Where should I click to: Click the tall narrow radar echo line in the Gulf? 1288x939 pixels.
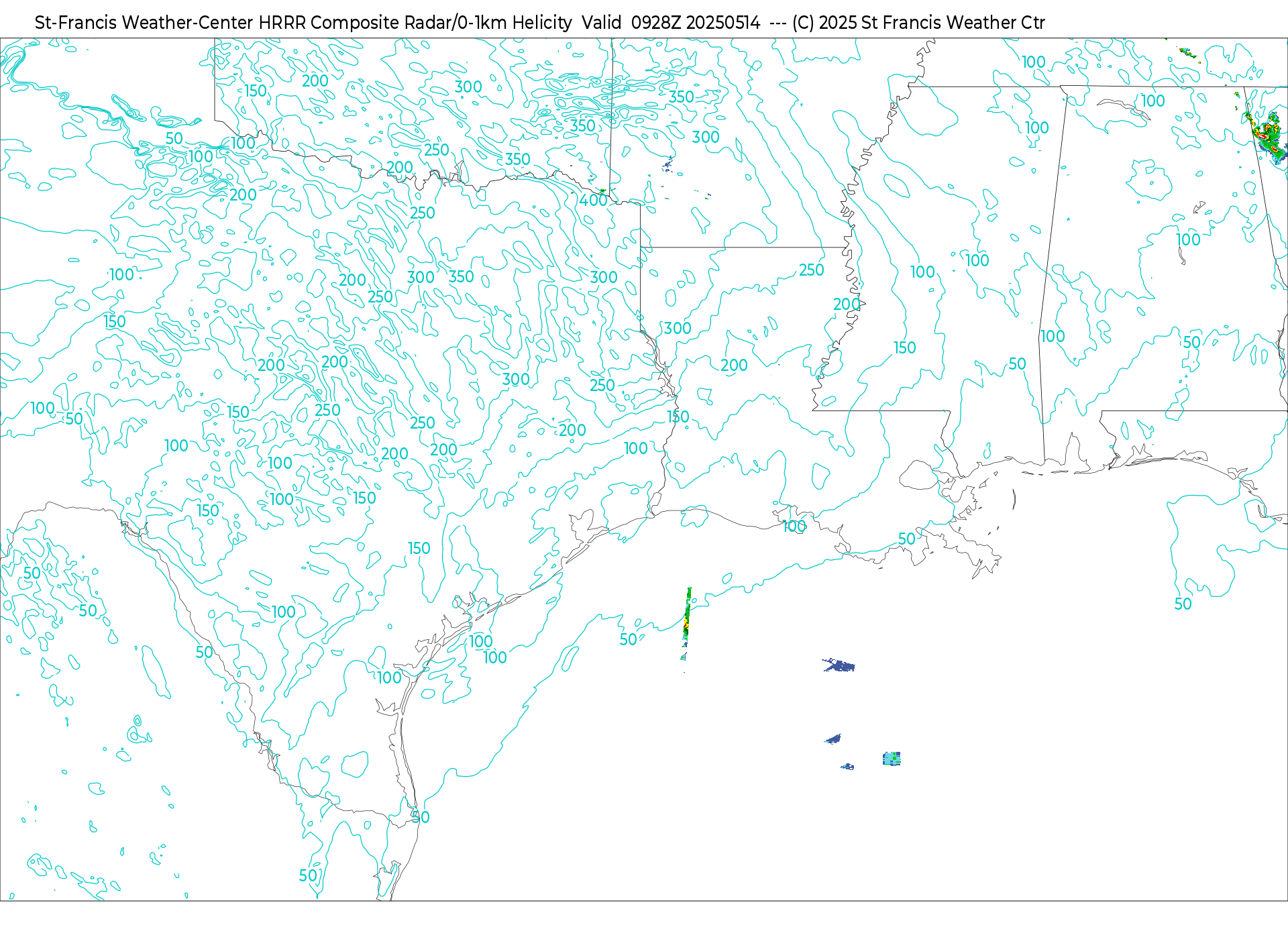686,624
